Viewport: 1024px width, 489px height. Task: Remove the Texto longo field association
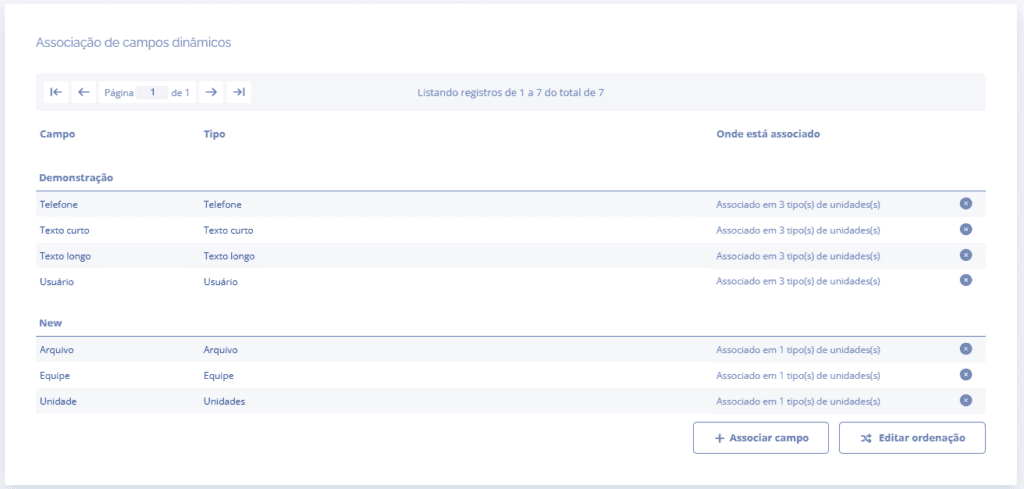tap(966, 255)
